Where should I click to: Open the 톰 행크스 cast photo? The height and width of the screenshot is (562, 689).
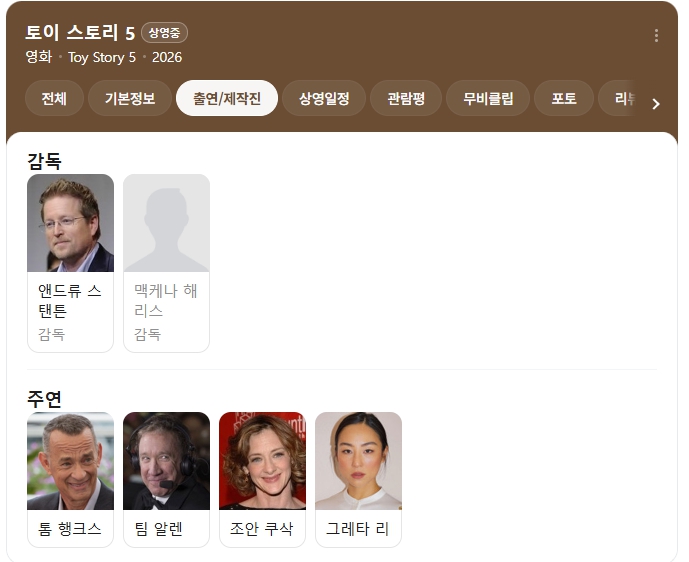[70, 461]
